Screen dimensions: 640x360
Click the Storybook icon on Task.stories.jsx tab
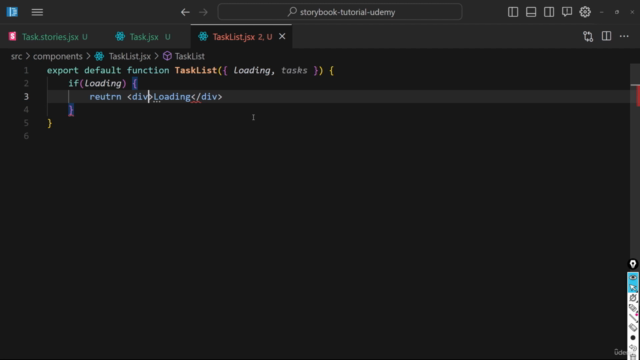click(13, 36)
